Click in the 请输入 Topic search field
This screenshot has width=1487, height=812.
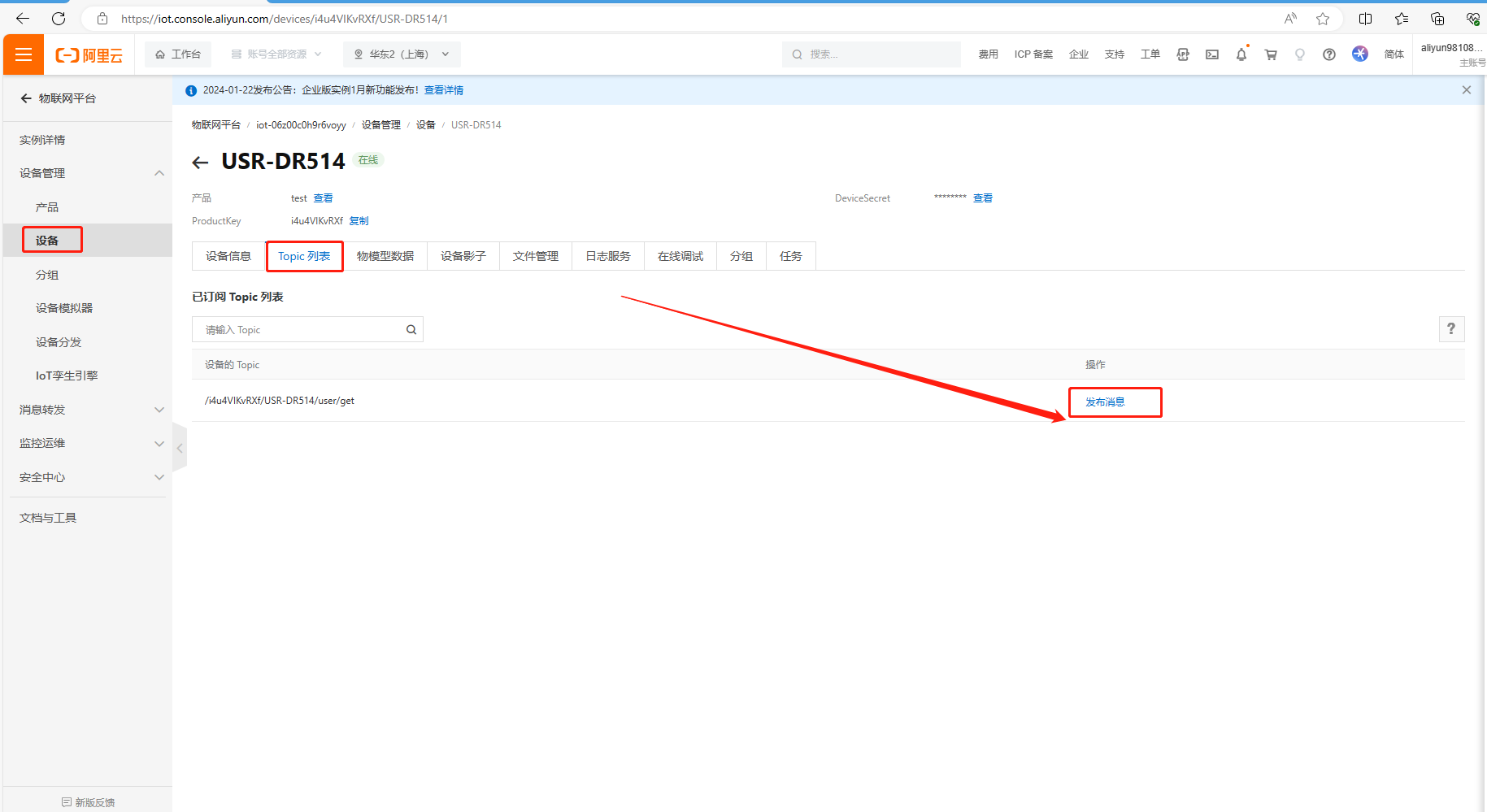pos(301,330)
